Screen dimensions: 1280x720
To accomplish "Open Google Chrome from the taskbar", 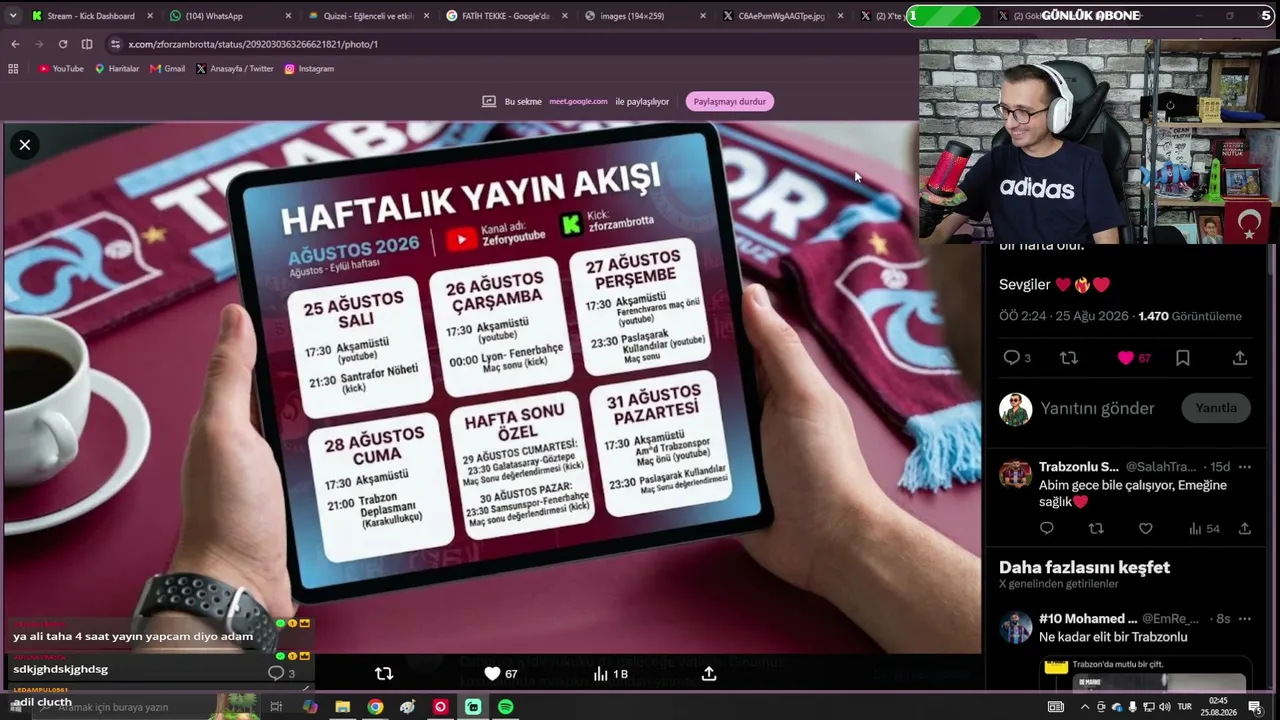I will point(375,707).
